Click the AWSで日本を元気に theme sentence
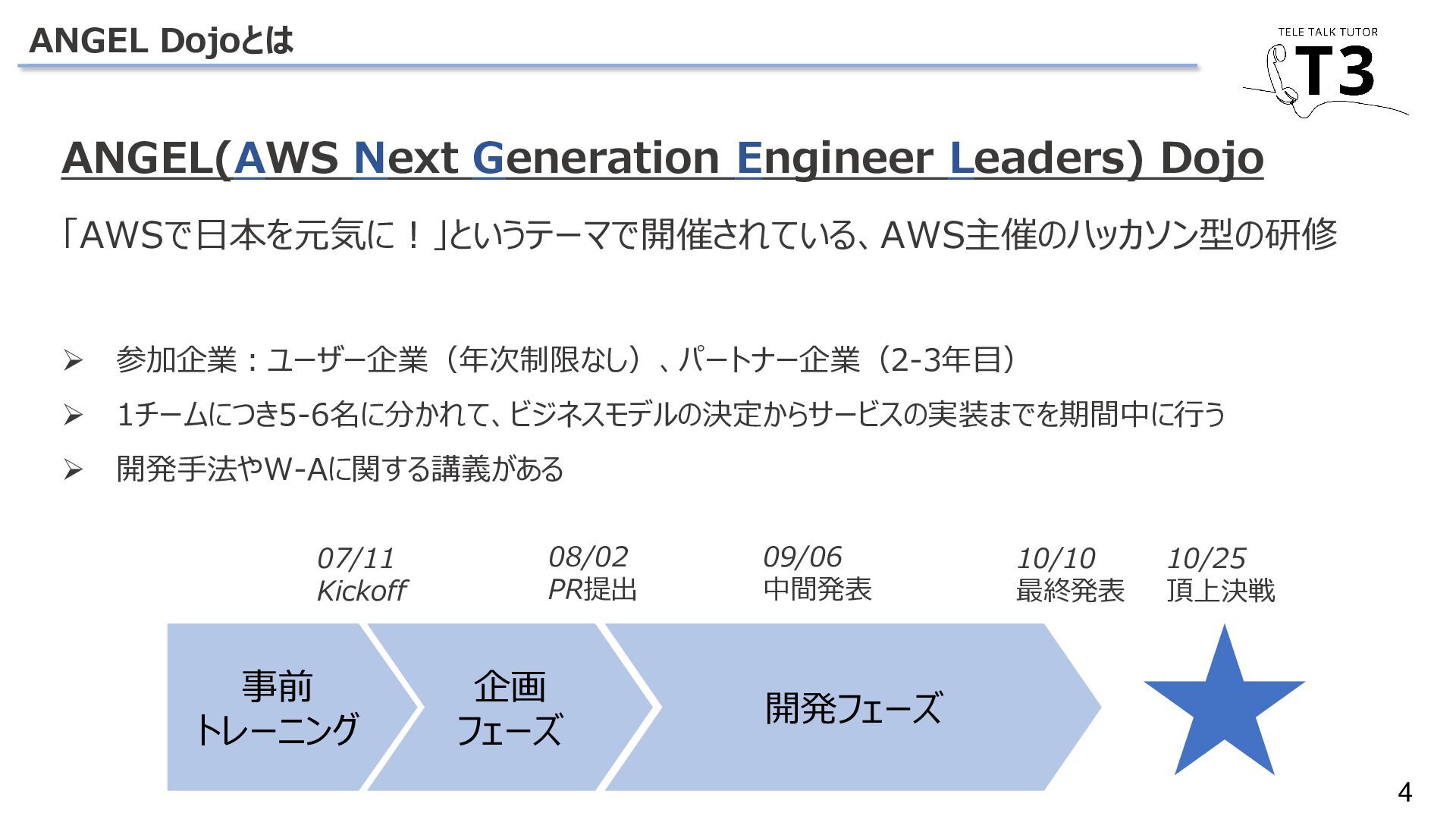This screenshot has width=1456, height=819. [x=699, y=235]
